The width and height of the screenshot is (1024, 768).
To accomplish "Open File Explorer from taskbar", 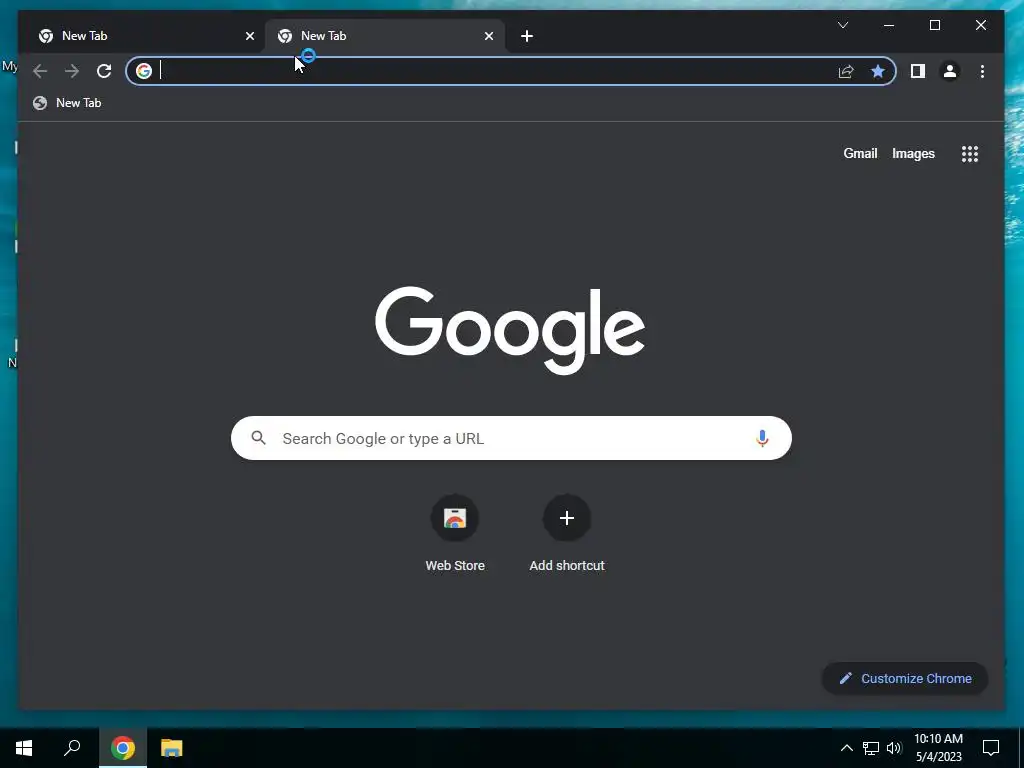I will pos(172,748).
